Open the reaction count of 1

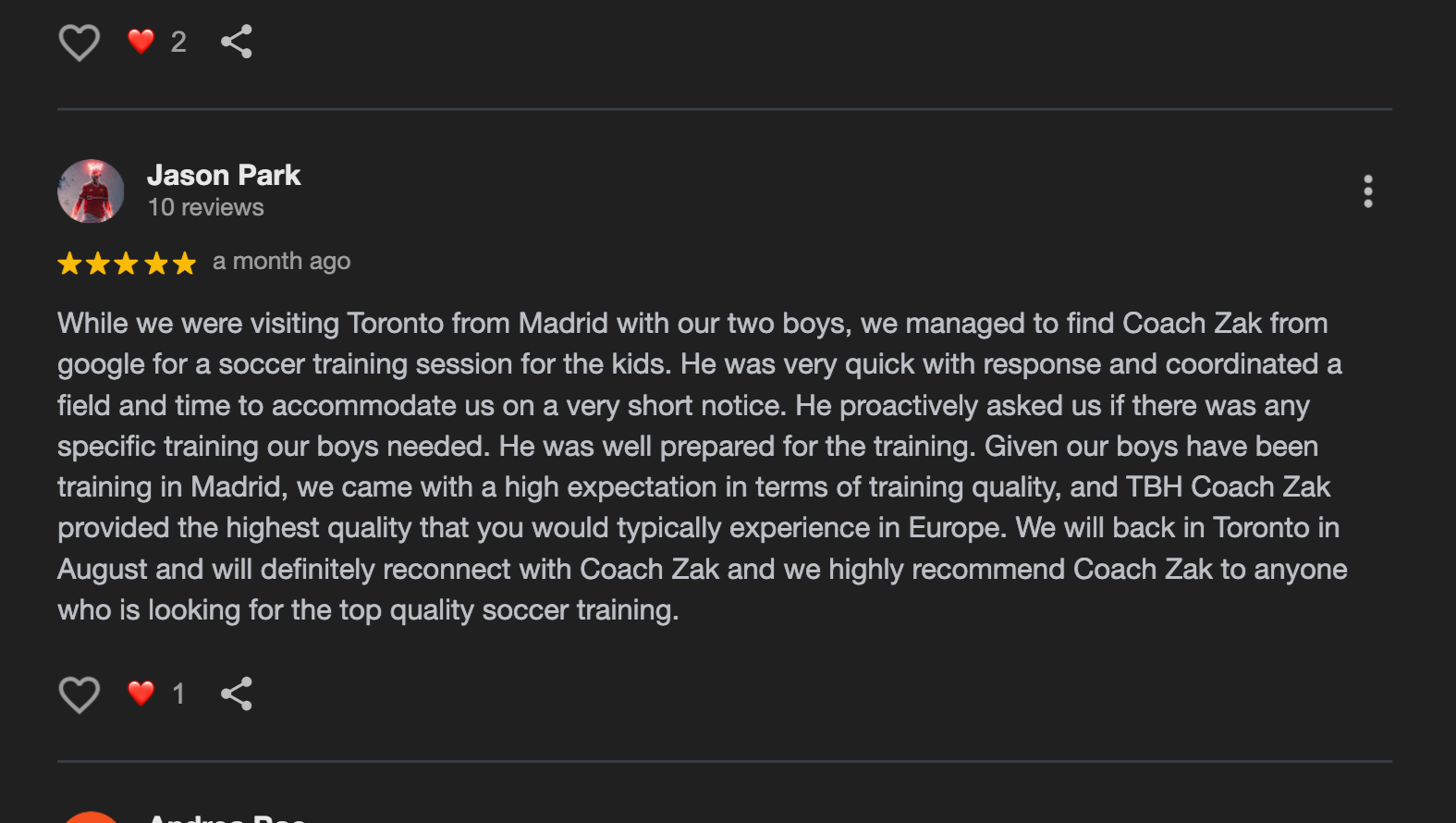[178, 694]
